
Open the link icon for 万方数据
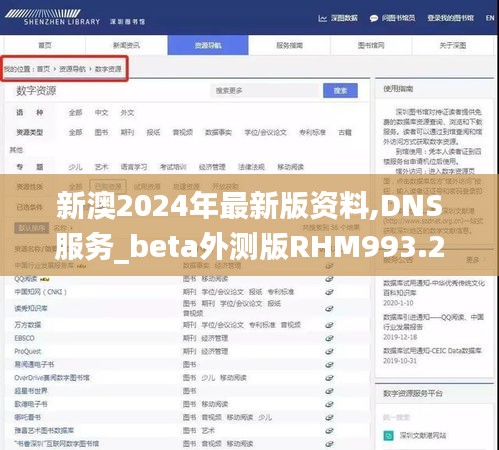click(329, 325)
